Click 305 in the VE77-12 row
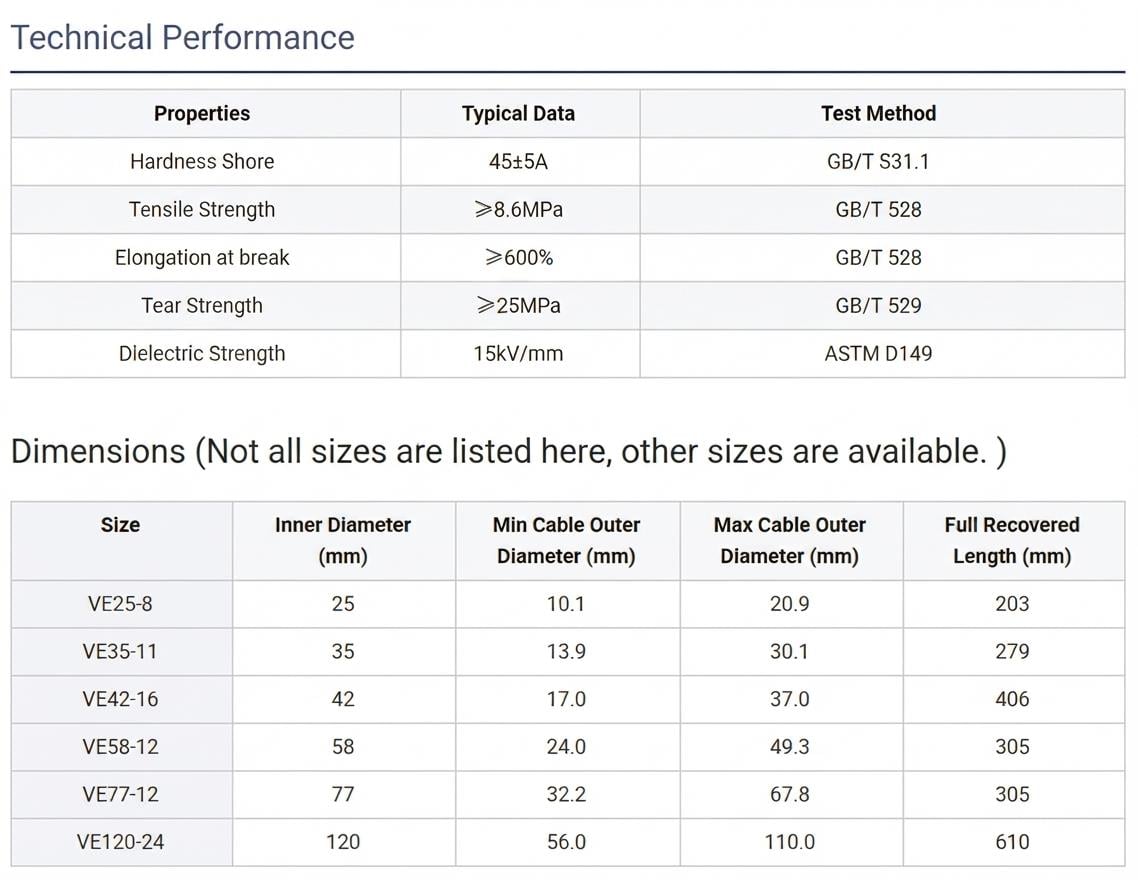The height and width of the screenshot is (880, 1138). click(x=1012, y=794)
